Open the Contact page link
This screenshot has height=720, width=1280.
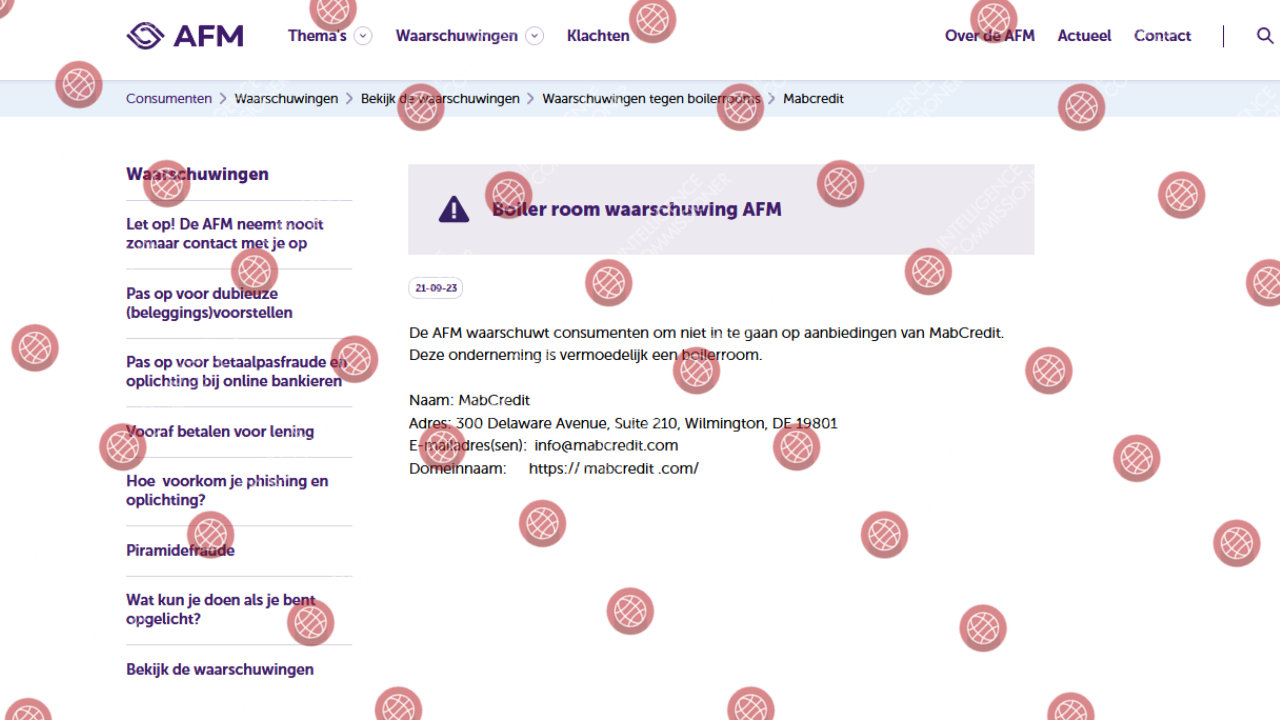click(x=1162, y=36)
